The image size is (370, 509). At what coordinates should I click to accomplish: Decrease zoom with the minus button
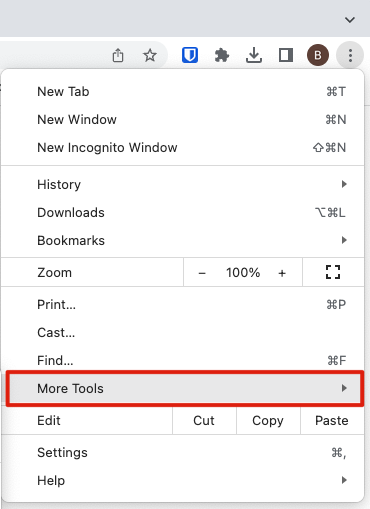(202, 273)
